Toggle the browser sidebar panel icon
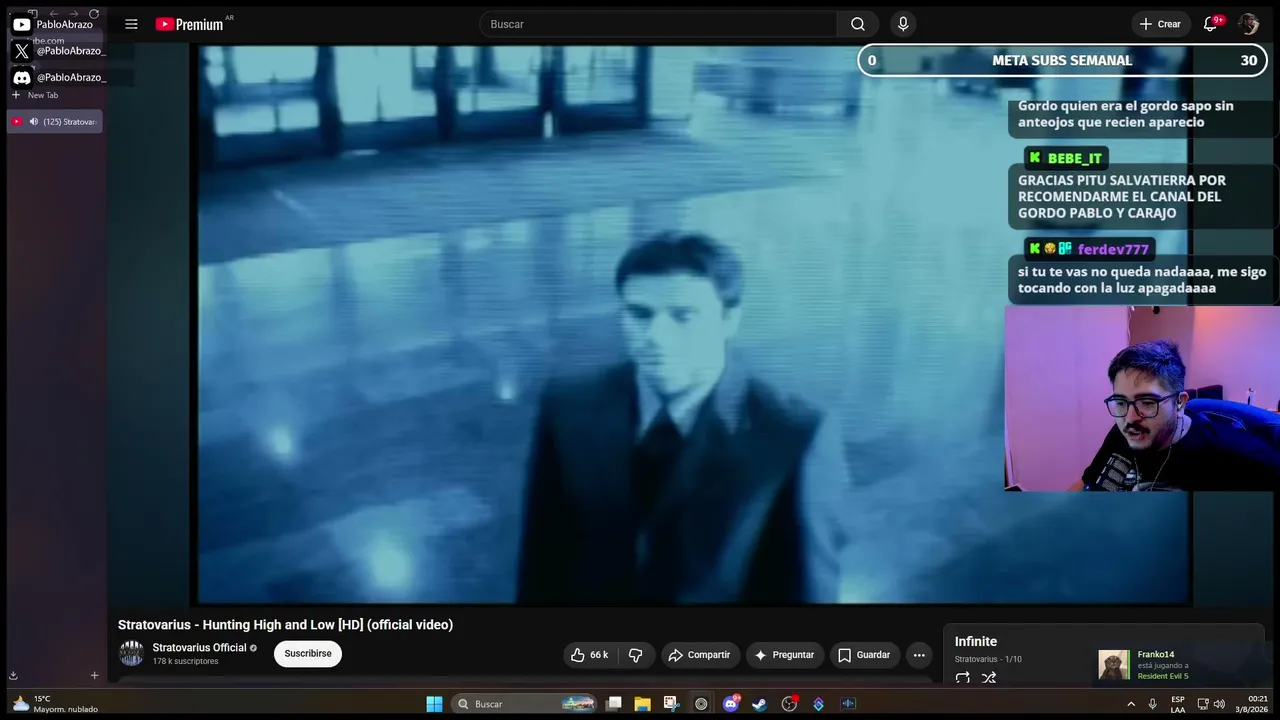This screenshot has width=1280, height=720. 32,14
